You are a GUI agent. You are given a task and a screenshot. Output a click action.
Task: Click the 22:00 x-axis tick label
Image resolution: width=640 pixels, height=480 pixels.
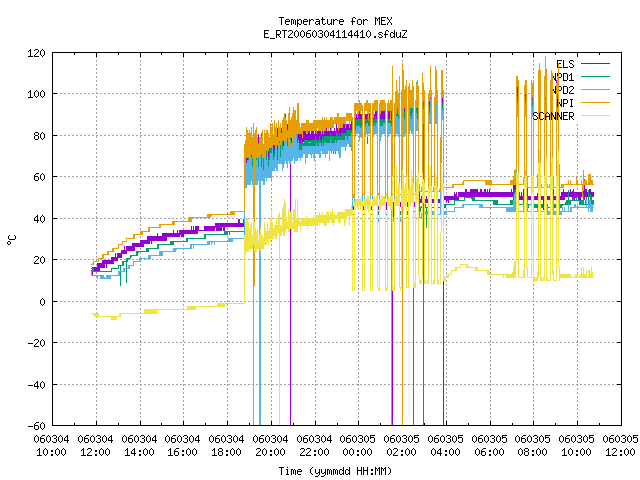point(314,446)
